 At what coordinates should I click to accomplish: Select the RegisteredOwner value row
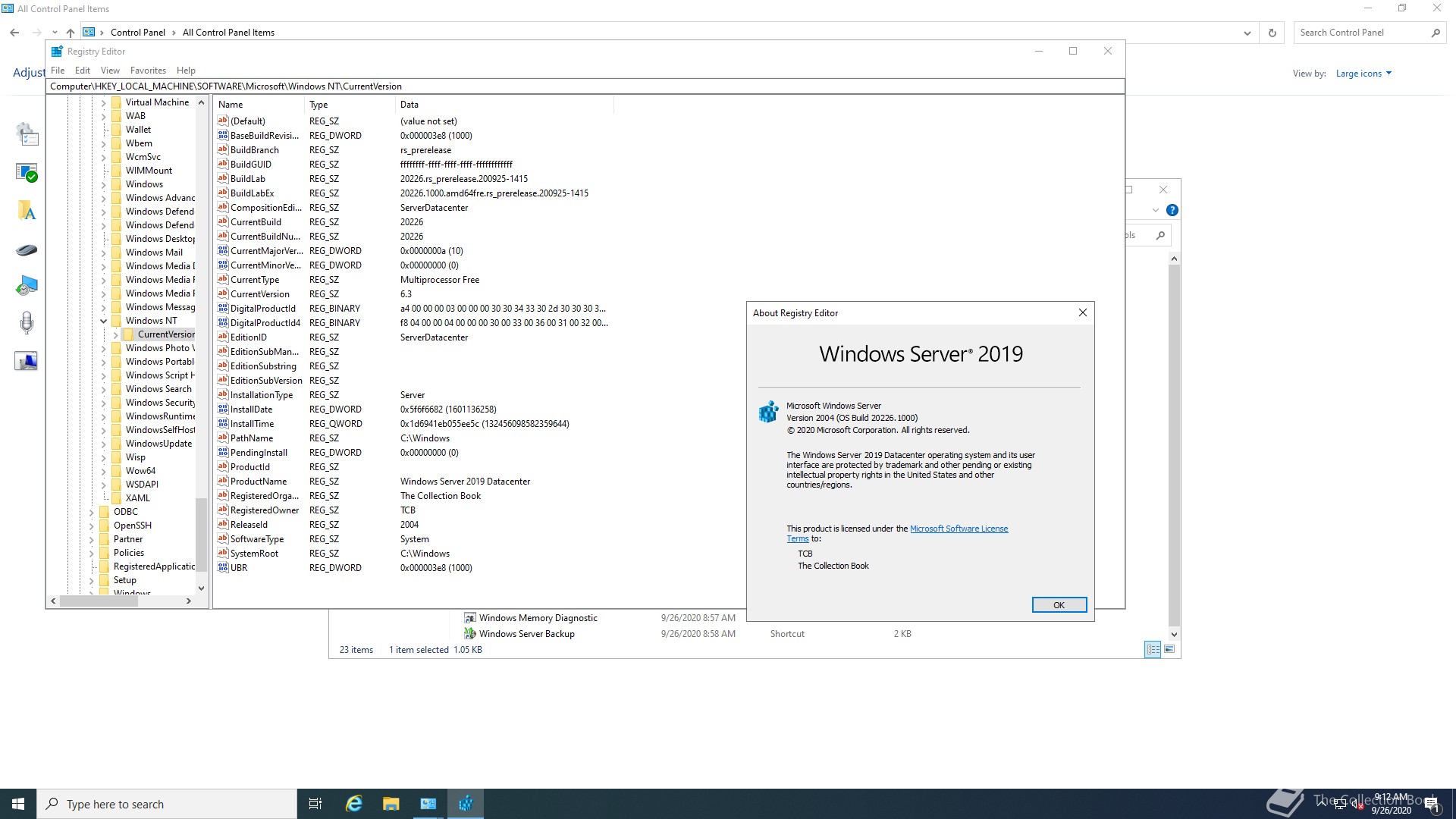click(x=413, y=510)
